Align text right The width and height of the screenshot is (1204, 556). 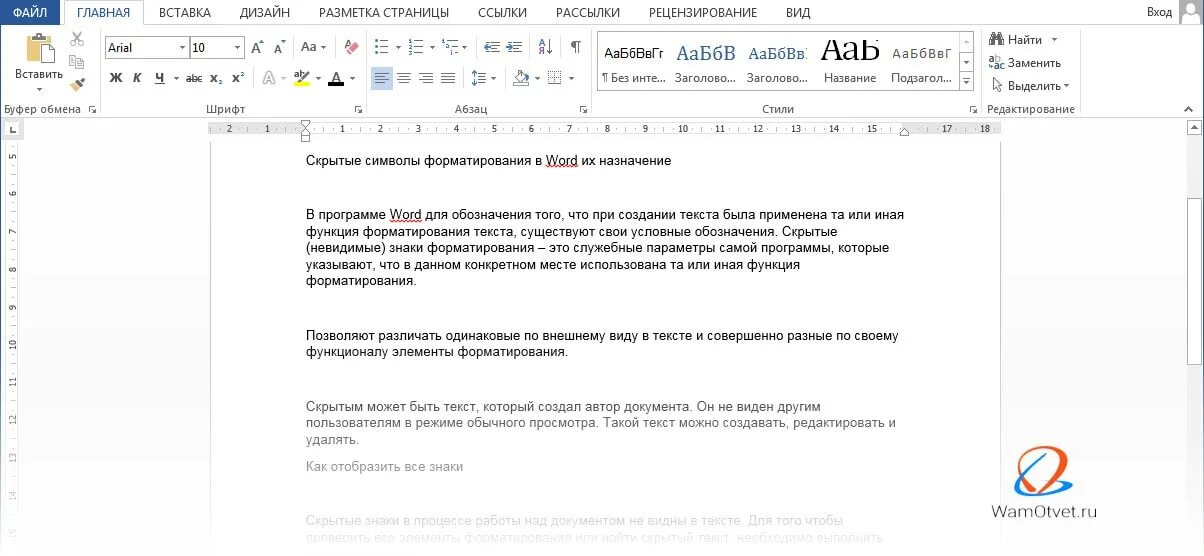click(426, 78)
